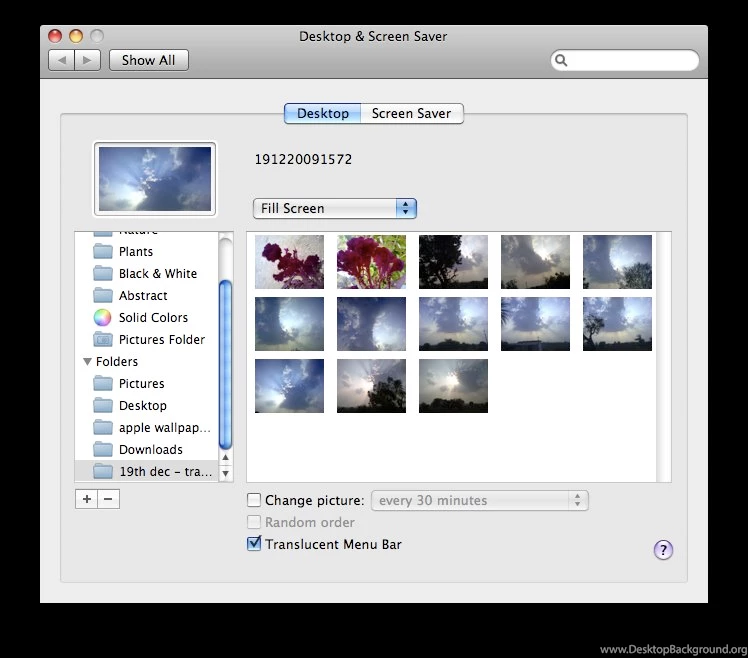748x658 pixels.
Task: Select the Desktop folder in sidebar
Action: point(146,405)
